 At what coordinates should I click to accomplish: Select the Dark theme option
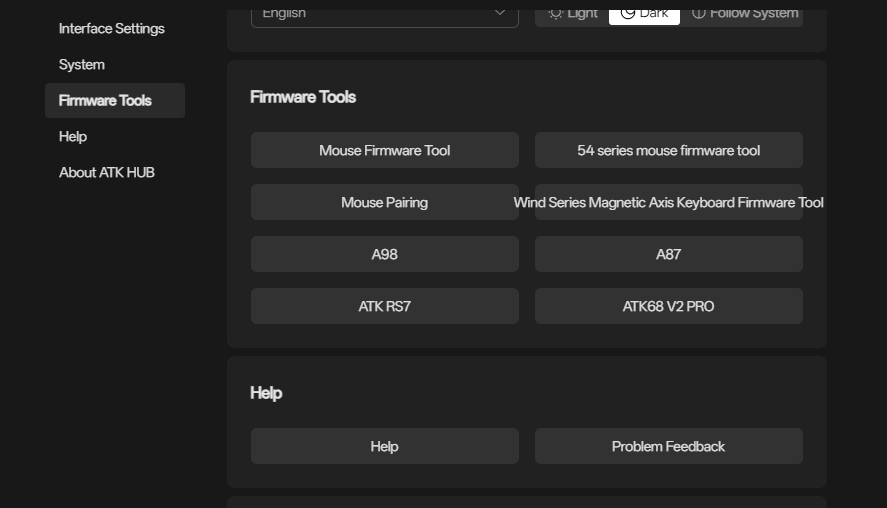(644, 15)
